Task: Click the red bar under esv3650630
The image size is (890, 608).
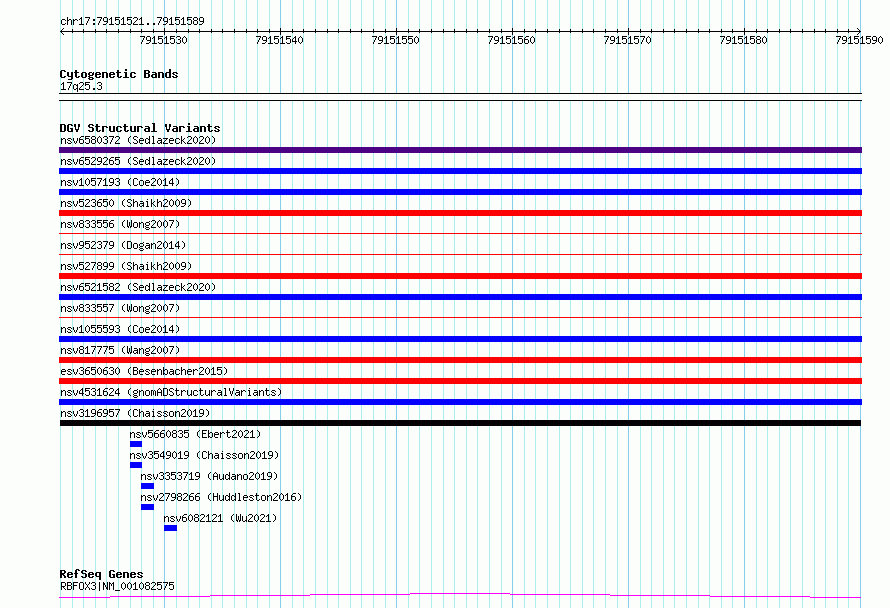Action: [460, 381]
